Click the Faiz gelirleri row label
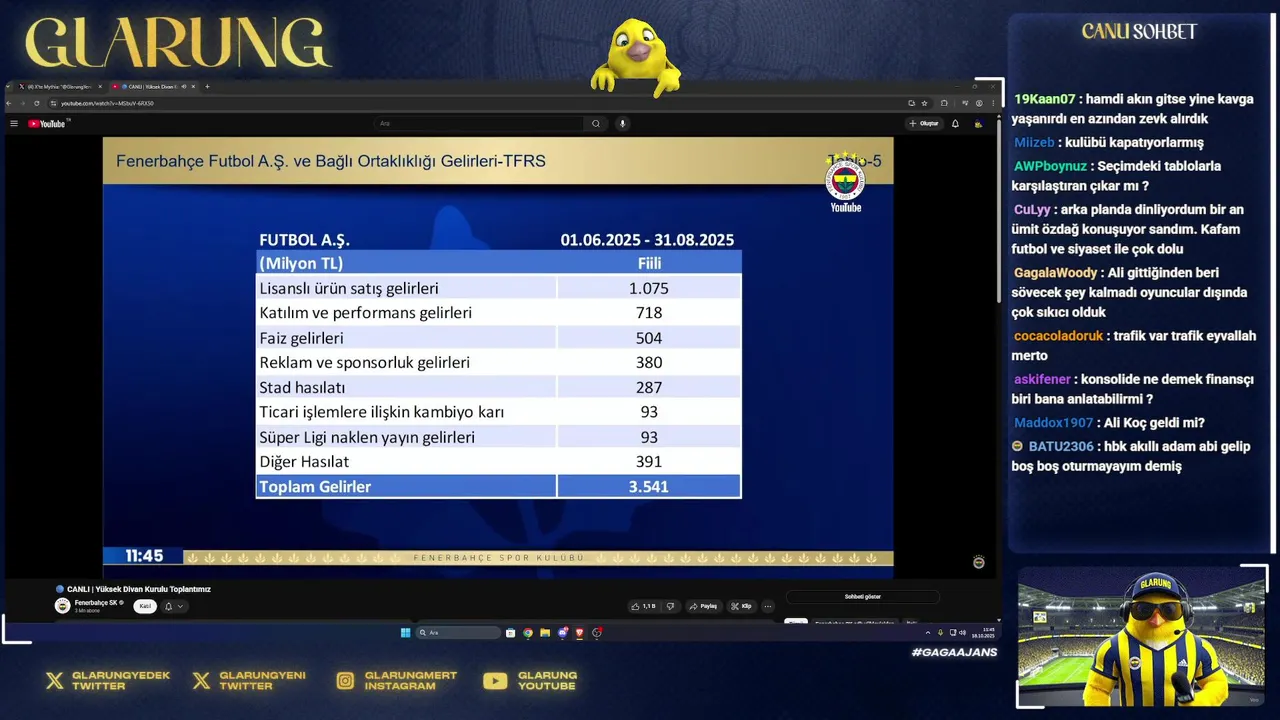 301,338
